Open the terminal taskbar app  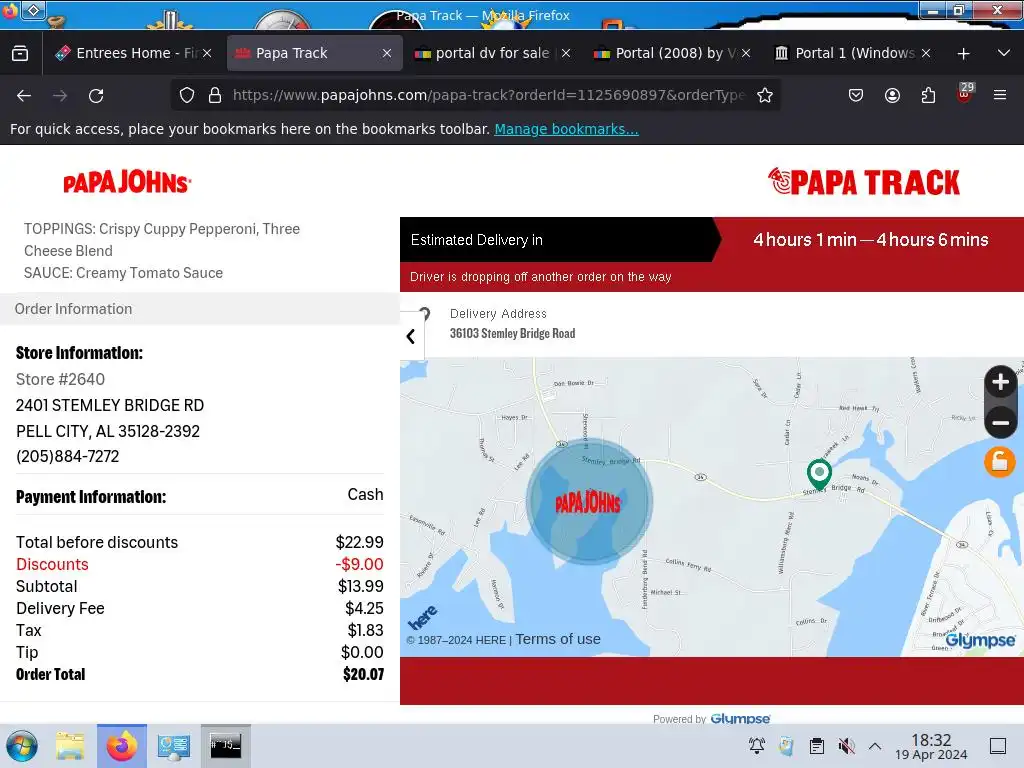pos(225,746)
